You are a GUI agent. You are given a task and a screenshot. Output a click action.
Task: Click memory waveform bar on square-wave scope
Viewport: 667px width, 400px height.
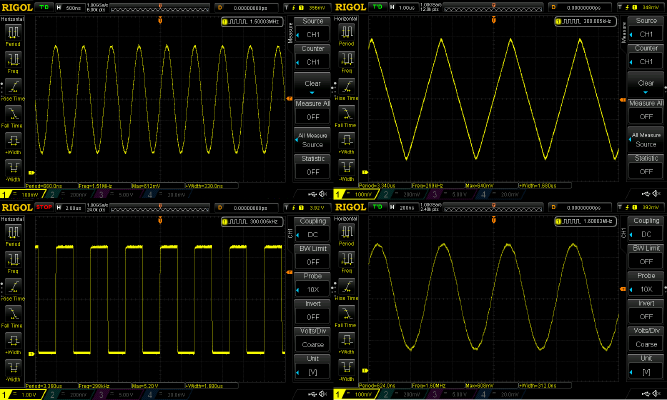point(160,208)
